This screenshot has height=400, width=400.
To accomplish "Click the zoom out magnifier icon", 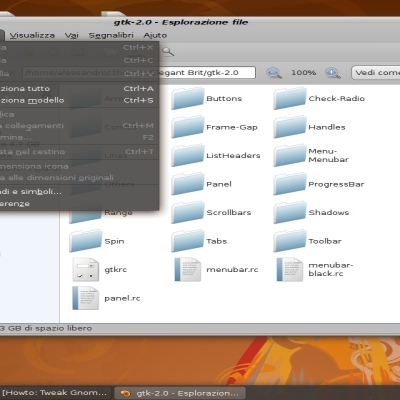I will 274,73.
